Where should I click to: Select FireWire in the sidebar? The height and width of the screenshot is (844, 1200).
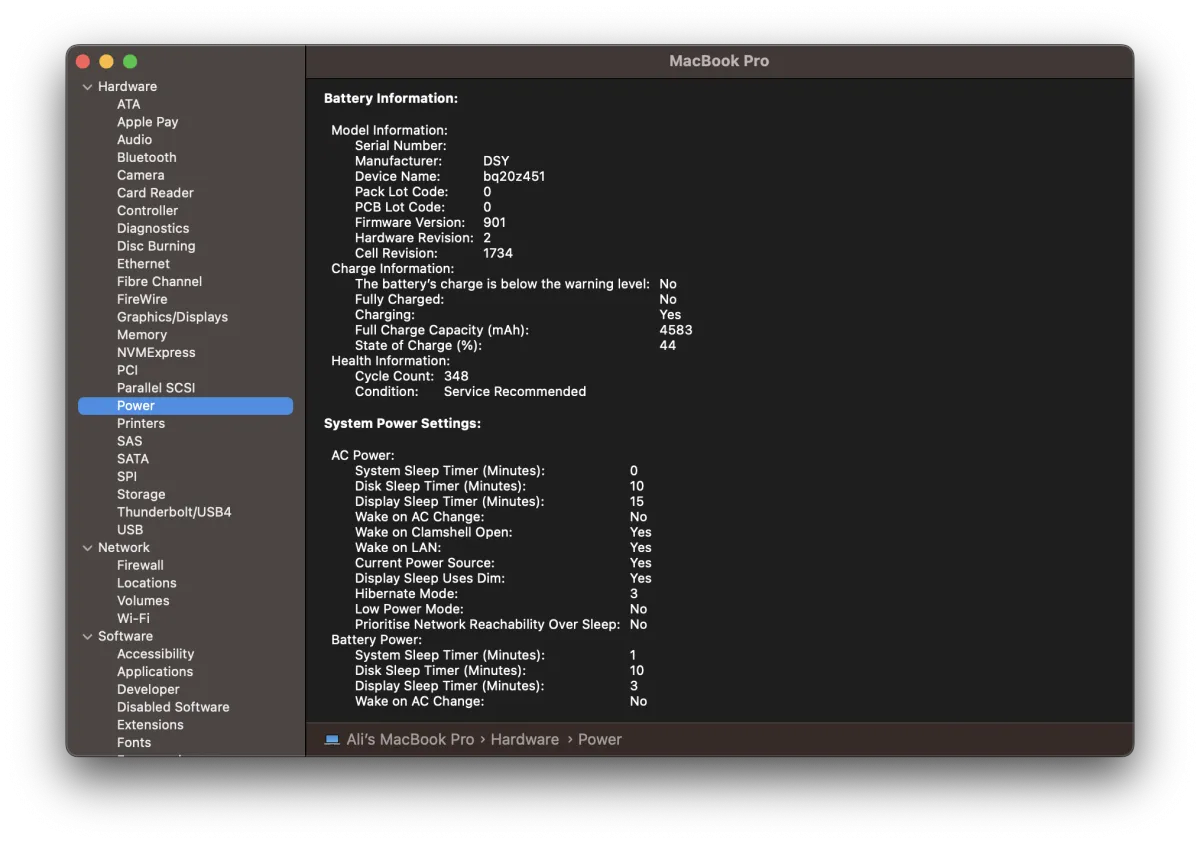(142, 300)
